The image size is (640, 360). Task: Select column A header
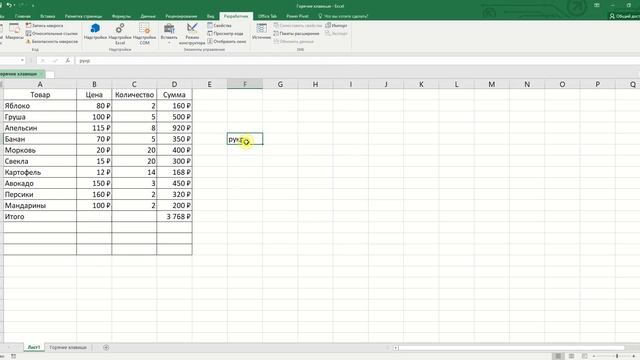coord(40,84)
